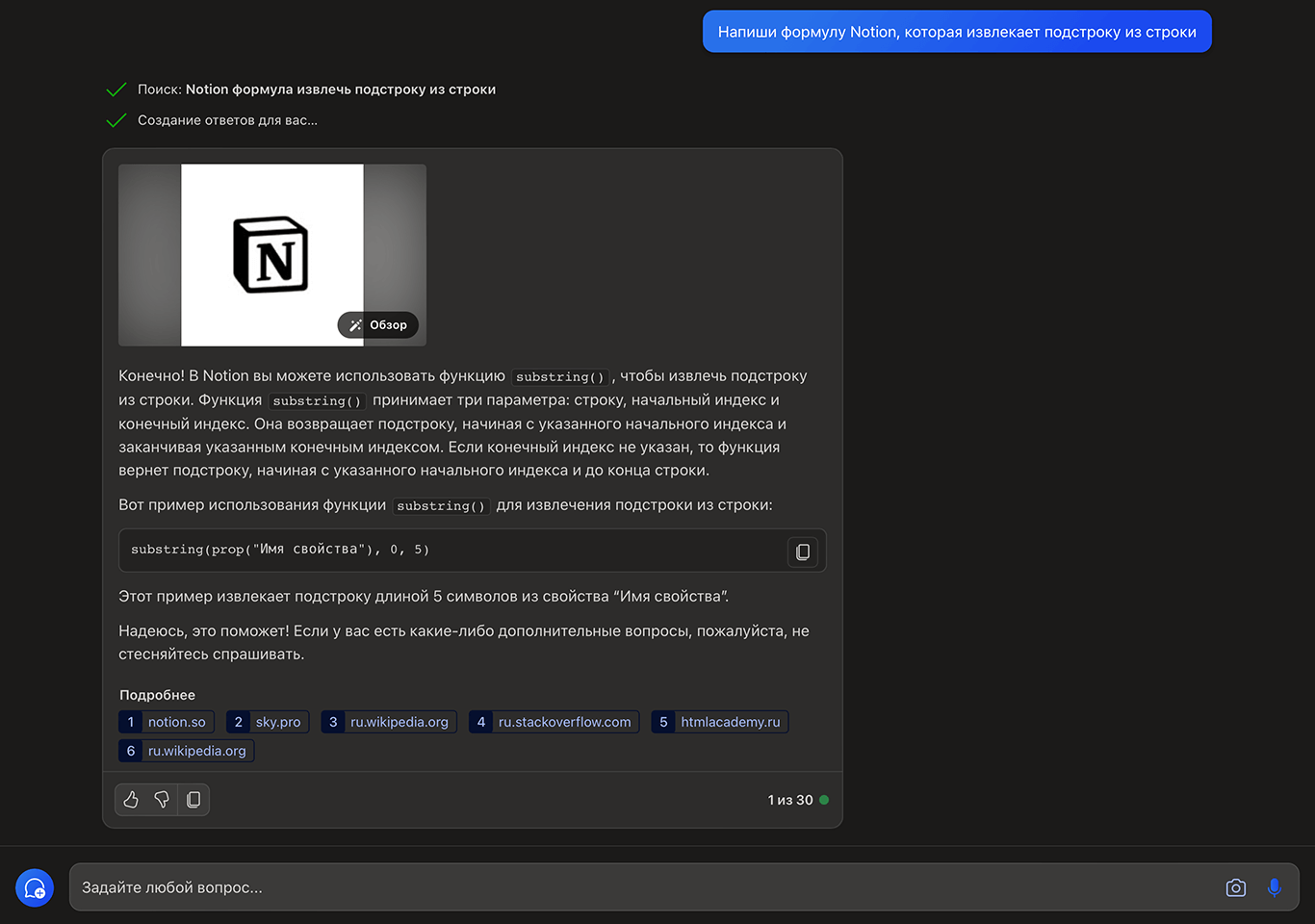The height and width of the screenshot is (924, 1315).
Task: Click the code text substring(prop("Имя свойства"), 0, 5)
Action: click(280, 550)
